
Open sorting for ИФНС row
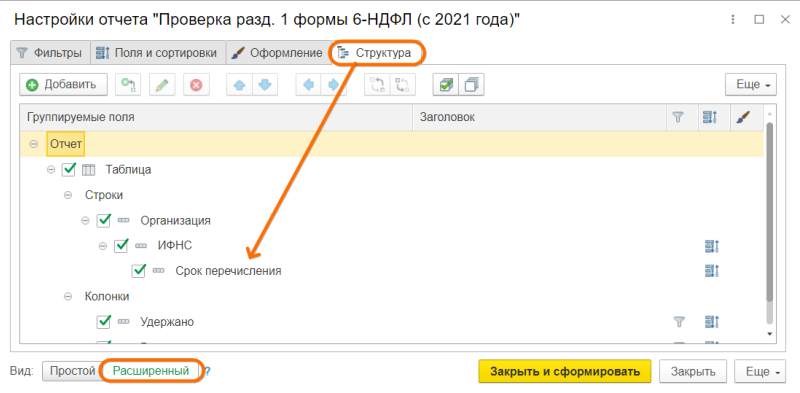tap(711, 246)
